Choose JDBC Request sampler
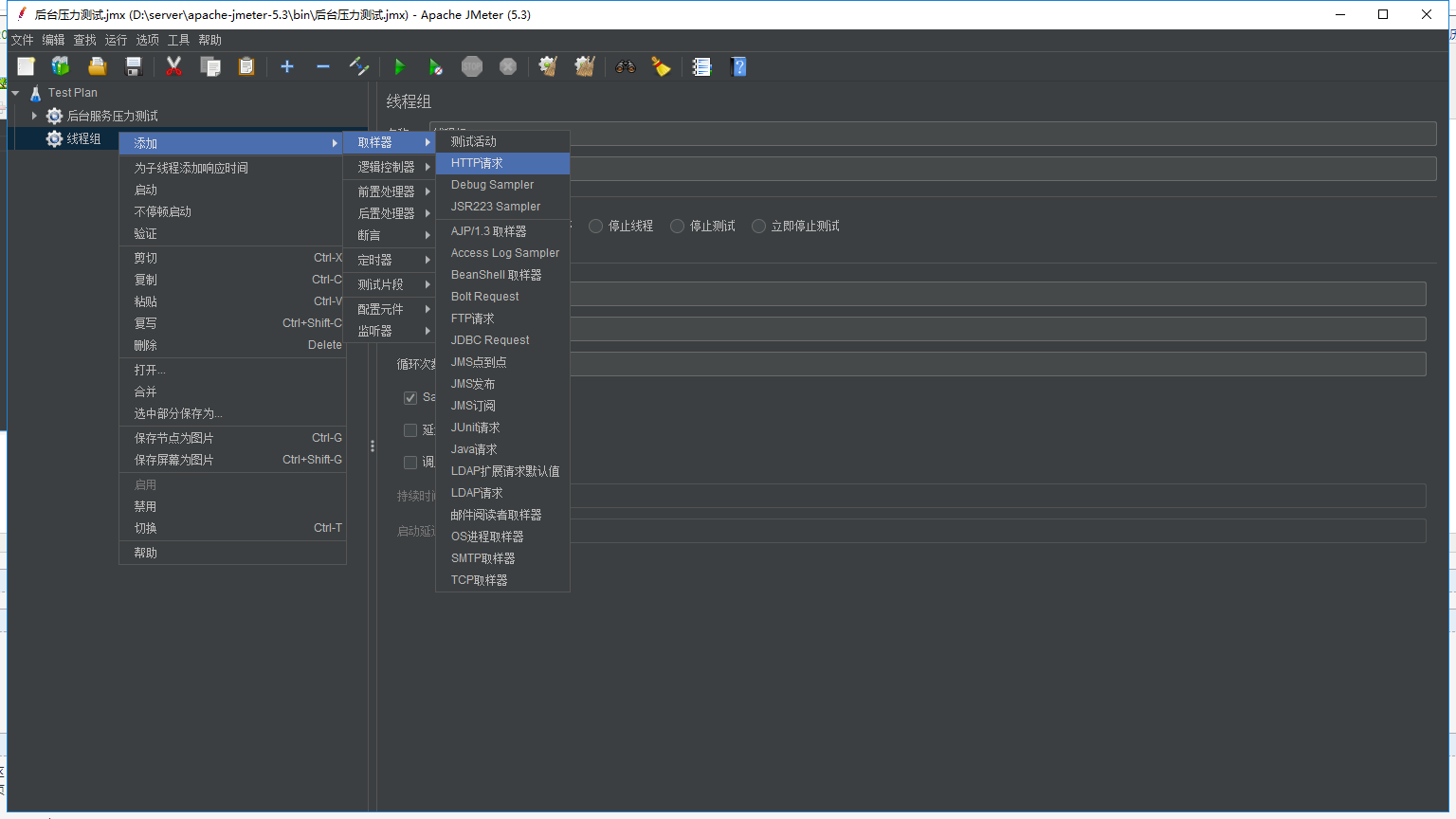1456x819 pixels. coord(502,340)
